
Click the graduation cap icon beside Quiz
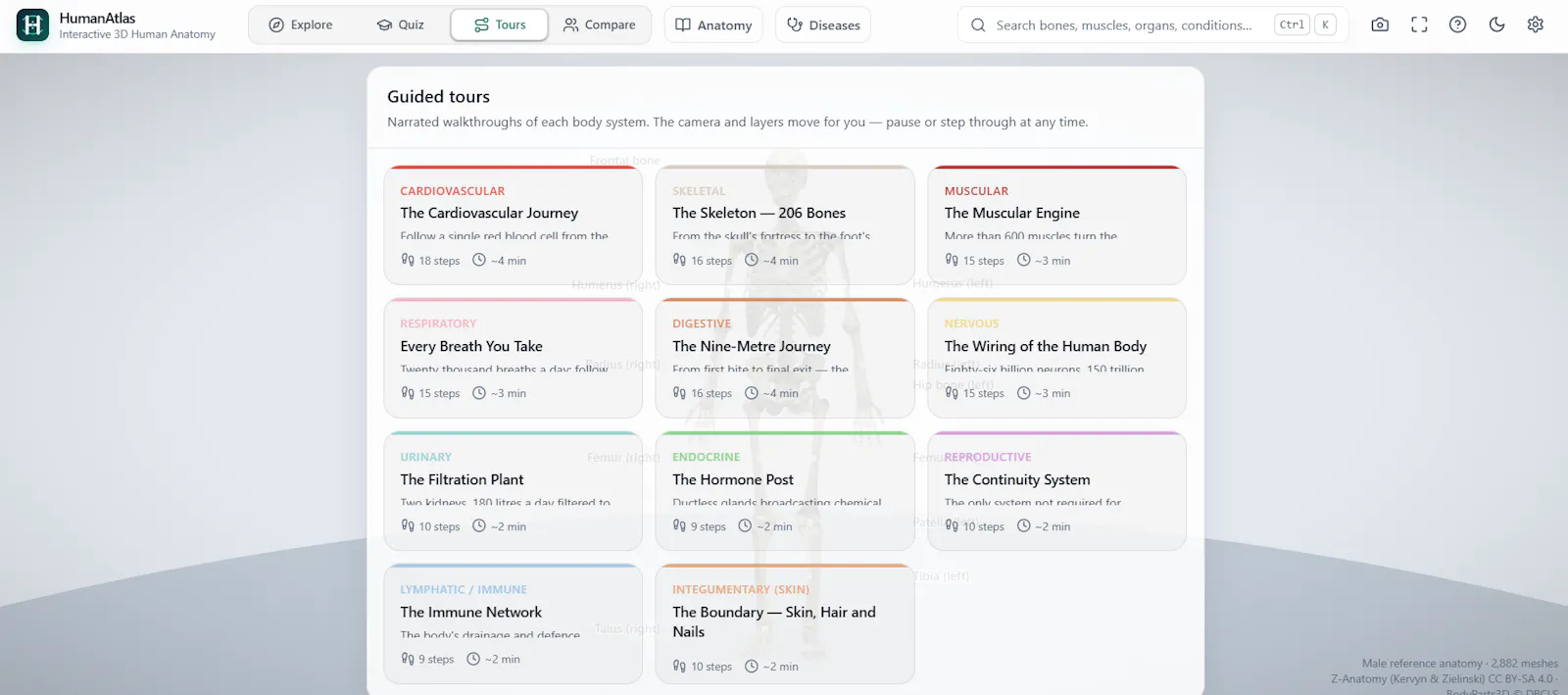(x=384, y=25)
